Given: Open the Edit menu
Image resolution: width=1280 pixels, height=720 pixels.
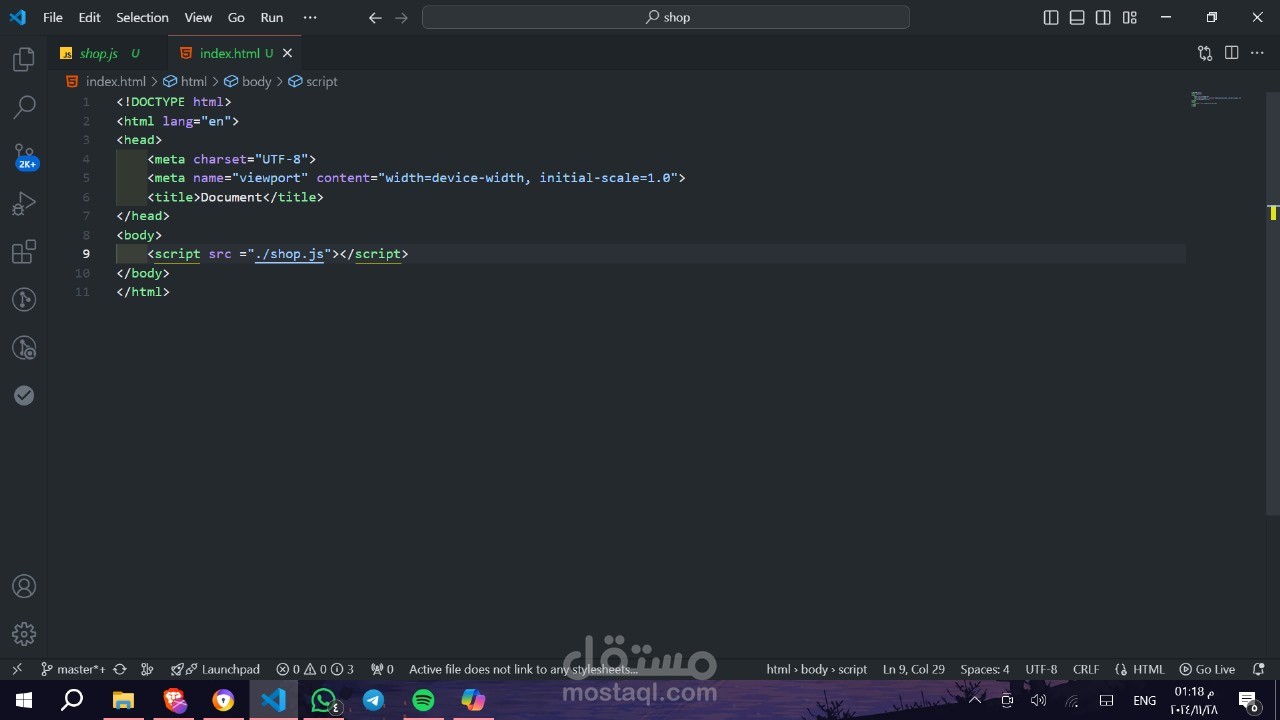Looking at the screenshot, I should pyautogui.click(x=89, y=17).
